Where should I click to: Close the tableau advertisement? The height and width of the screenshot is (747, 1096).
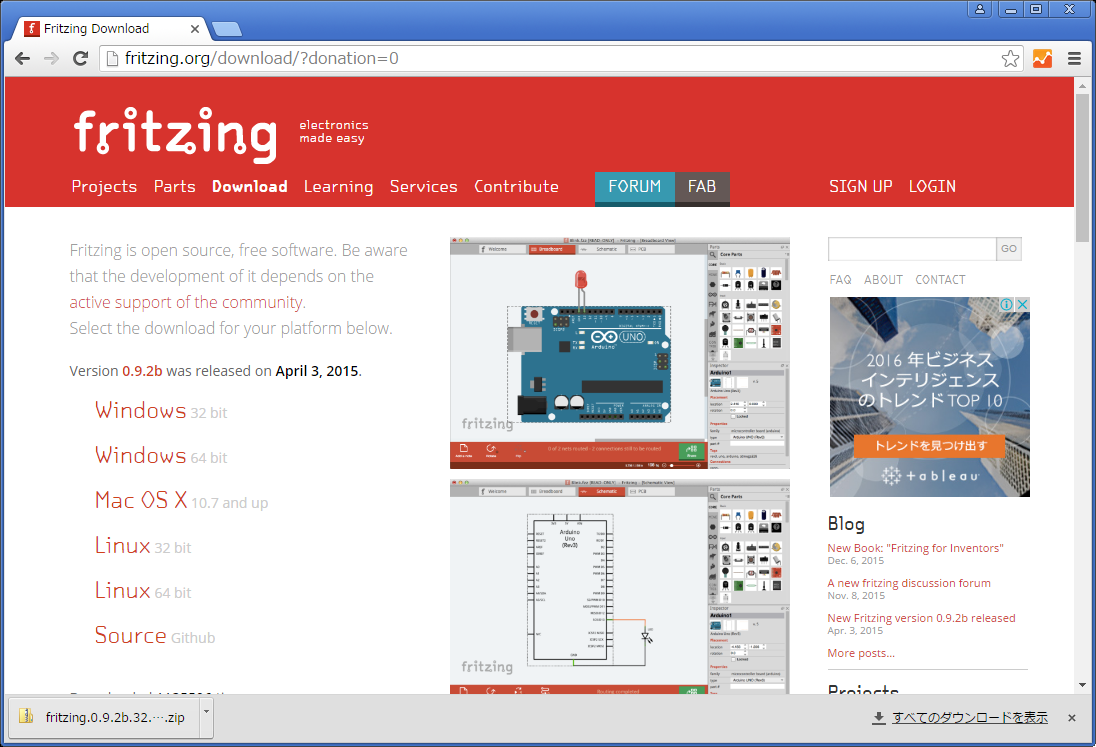[1022, 305]
